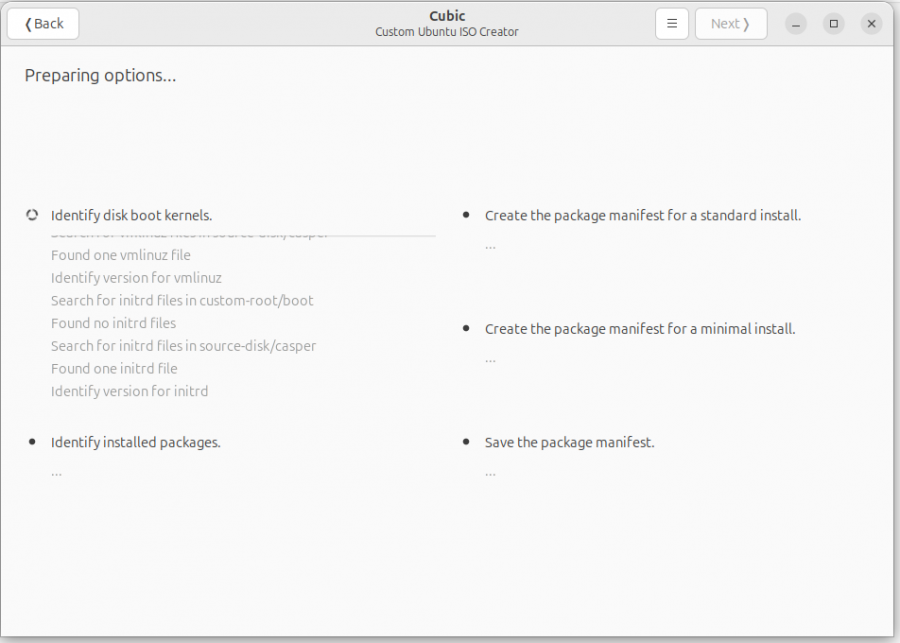This screenshot has height=643, width=900.
Task: Click the Cubic title in header bar
Action: tap(447, 16)
